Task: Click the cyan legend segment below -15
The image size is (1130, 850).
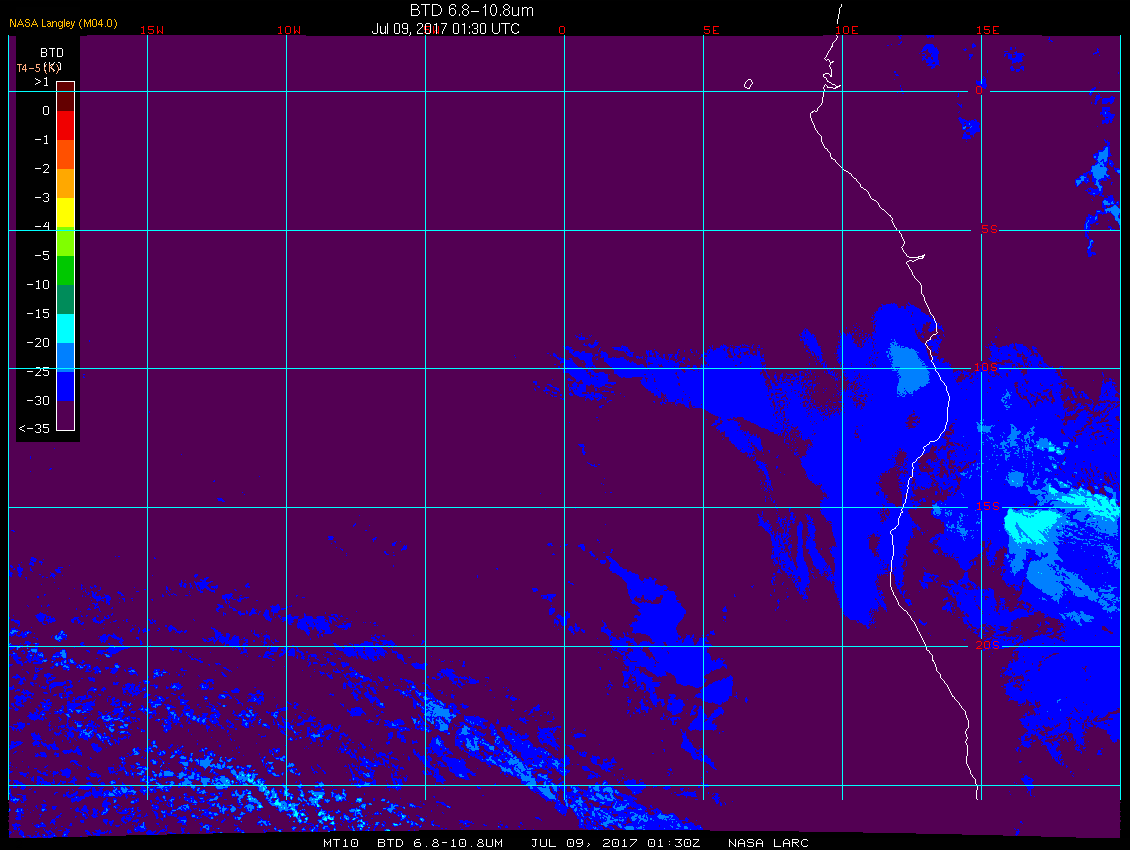Action: (66, 328)
